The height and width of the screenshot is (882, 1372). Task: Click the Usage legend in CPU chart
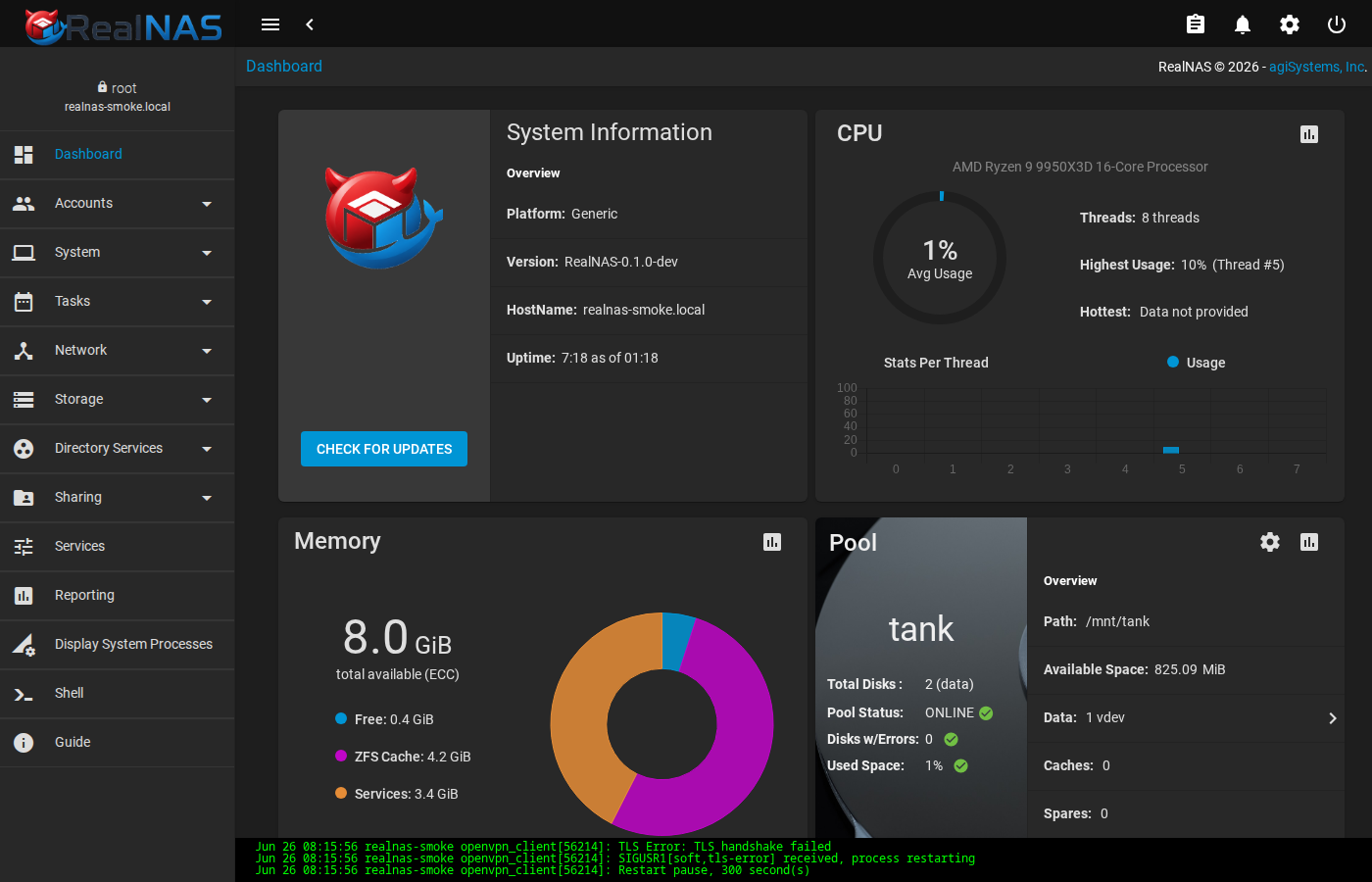[1197, 363]
